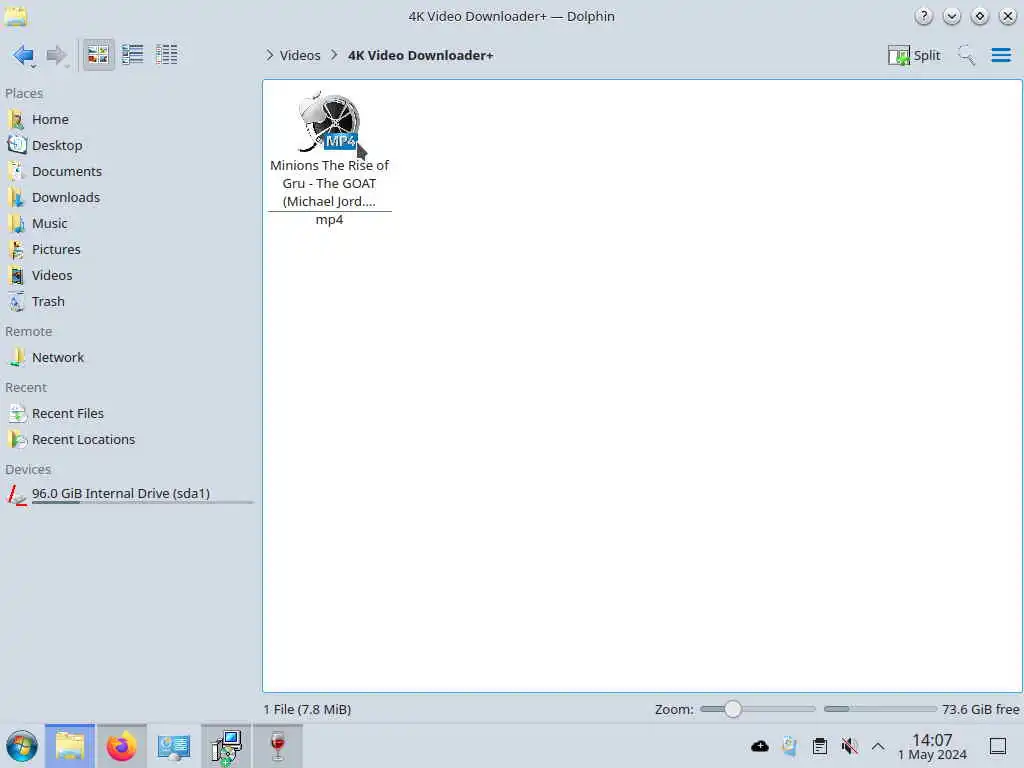Click the Dolphin folder icon in title bar

tap(16, 16)
